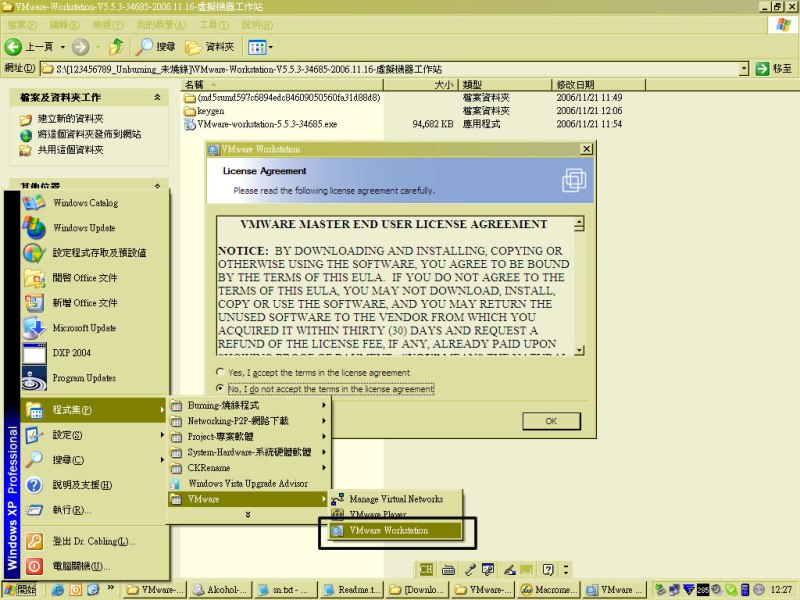Click the license text scroll down arrow
The height and width of the screenshot is (600, 800).
[579, 349]
